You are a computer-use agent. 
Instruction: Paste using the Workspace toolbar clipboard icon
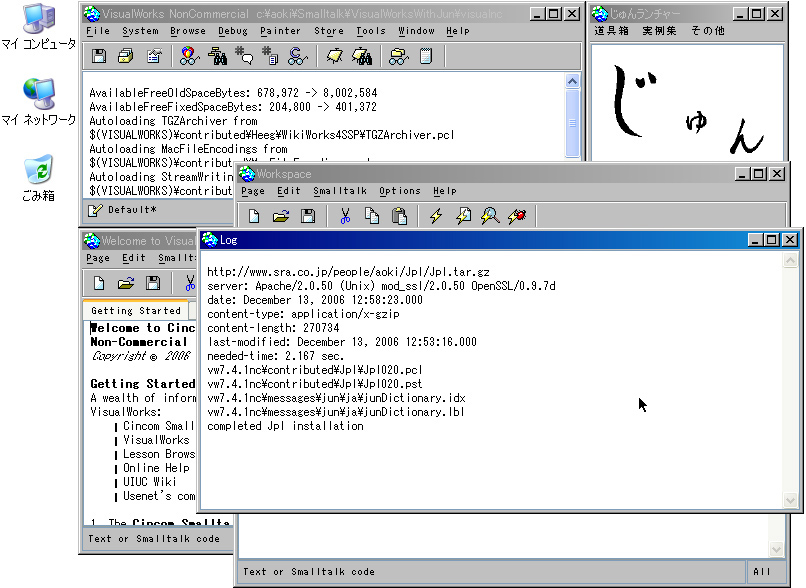coord(399,216)
